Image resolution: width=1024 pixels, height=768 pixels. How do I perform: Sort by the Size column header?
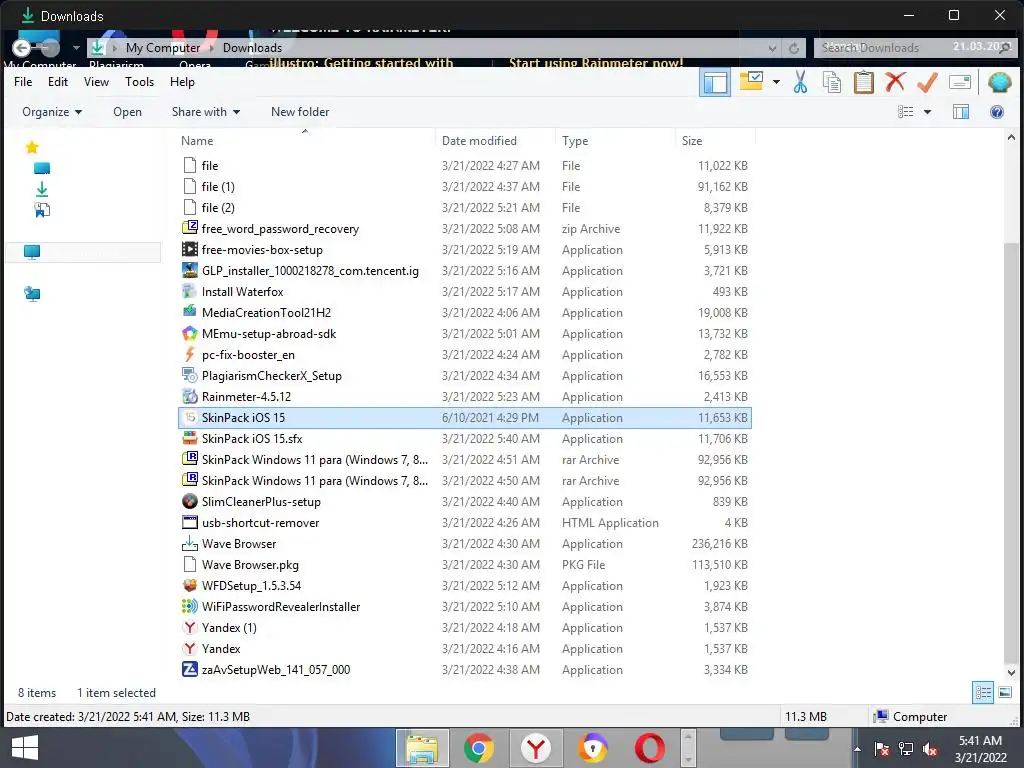point(692,140)
